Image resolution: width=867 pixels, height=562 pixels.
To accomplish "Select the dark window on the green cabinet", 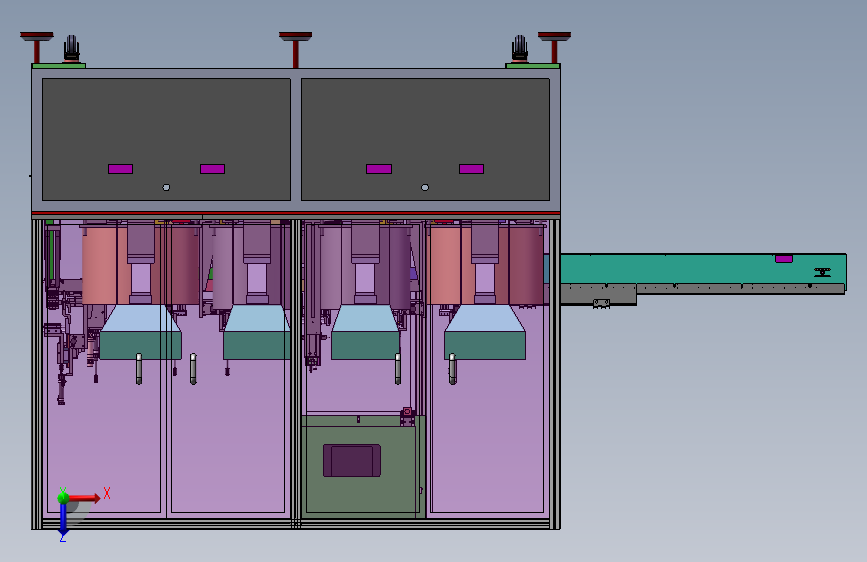I will tap(352, 460).
